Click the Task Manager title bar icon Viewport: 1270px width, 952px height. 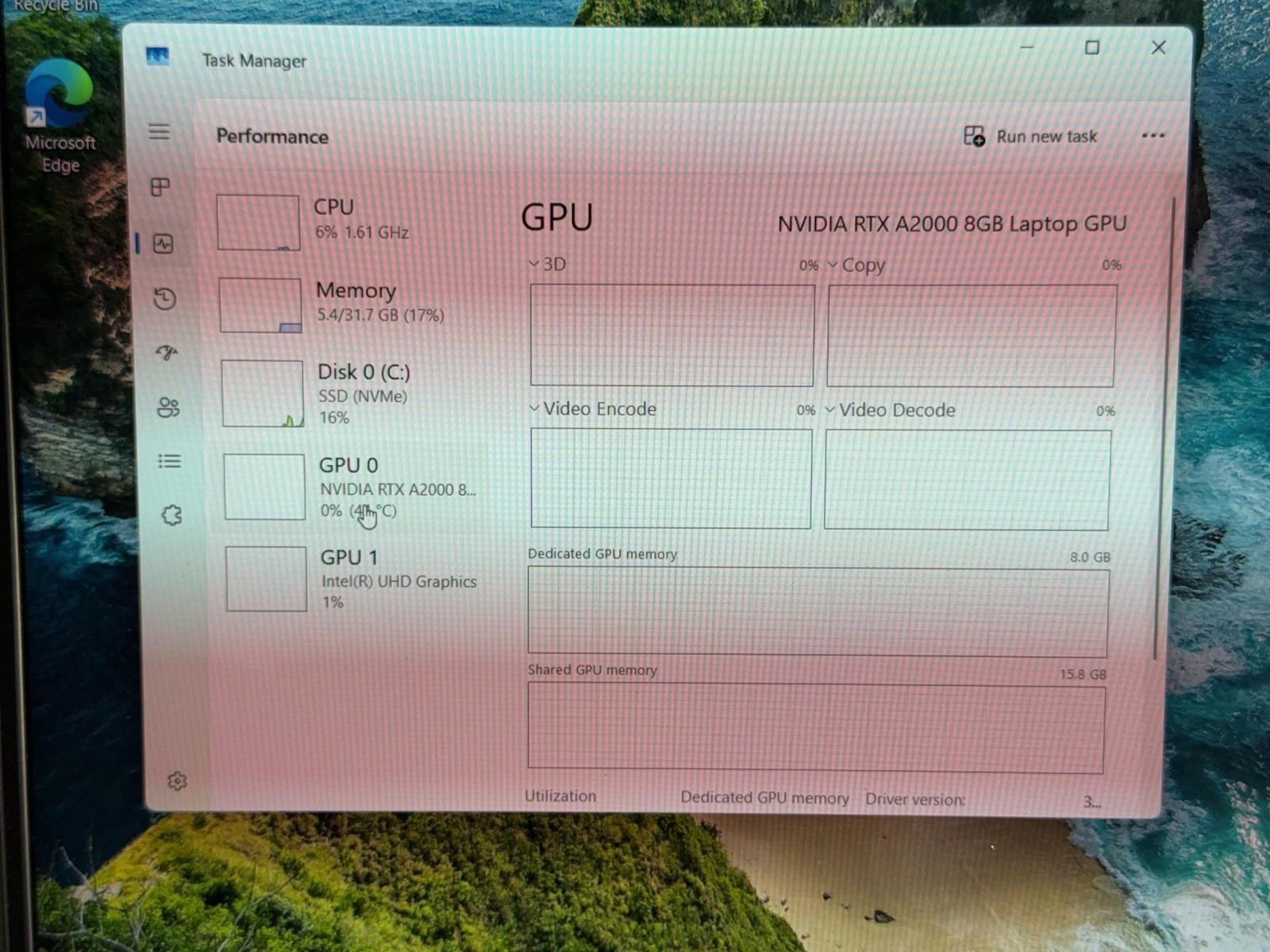point(157,56)
